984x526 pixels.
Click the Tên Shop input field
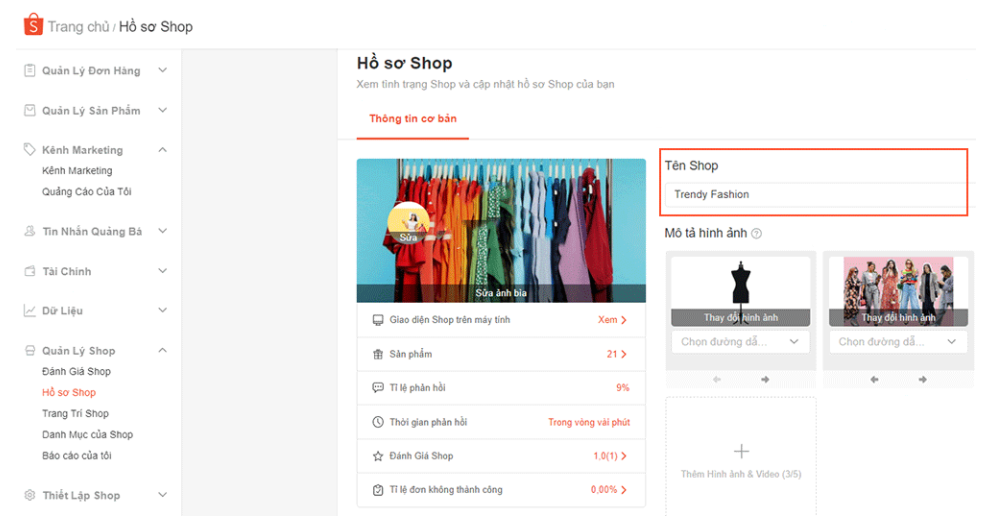[812, 195]
